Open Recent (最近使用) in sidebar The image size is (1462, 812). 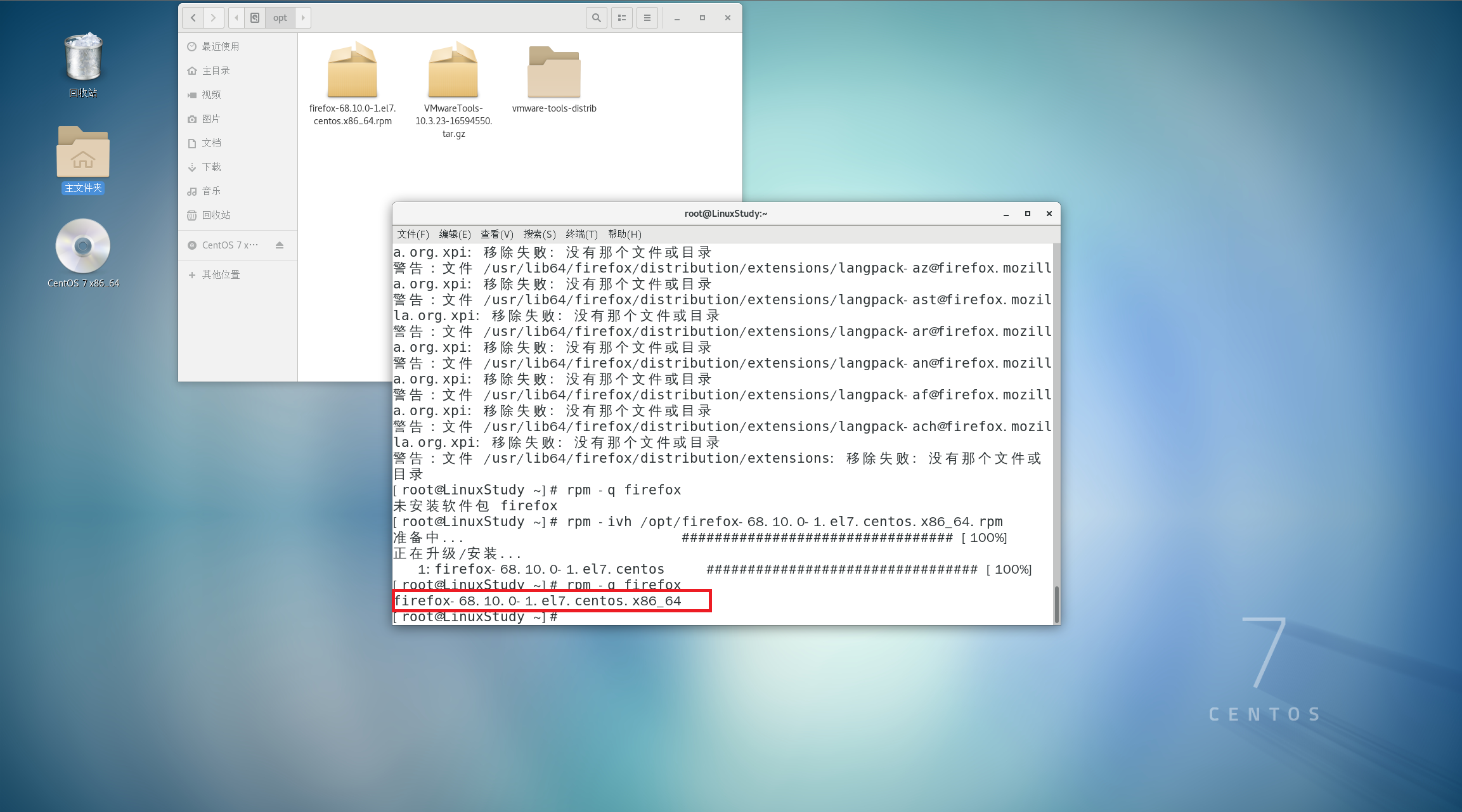point(238,46)
